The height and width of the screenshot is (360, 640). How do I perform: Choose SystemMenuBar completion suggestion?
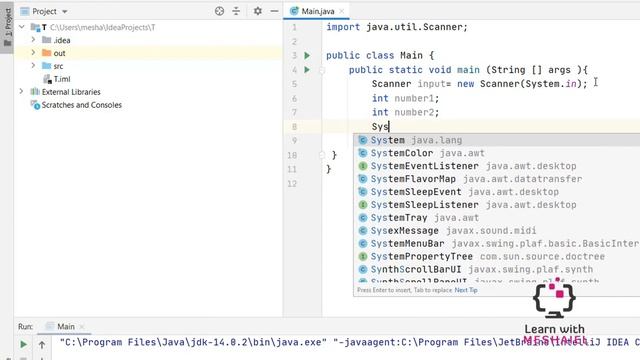(x=496, y=244)
